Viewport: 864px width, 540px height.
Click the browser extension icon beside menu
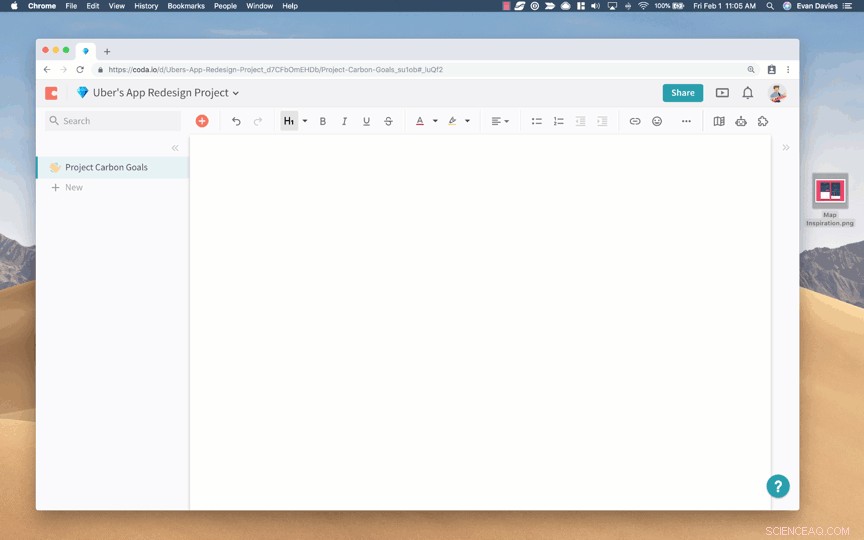click(x=771, y=69)
